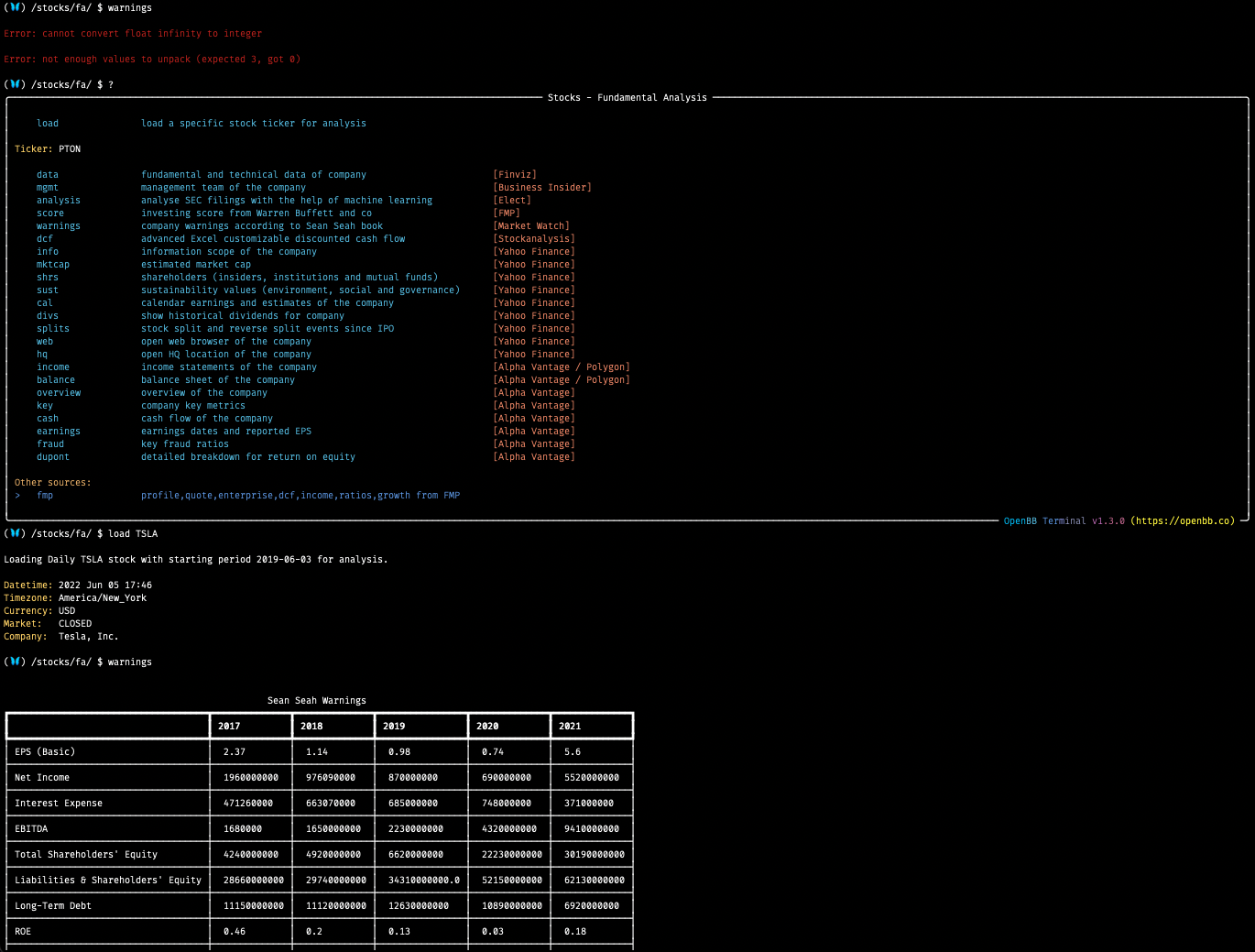
Task: Click the OpenBB logo next to warnings command
Action: coord(16,662)
